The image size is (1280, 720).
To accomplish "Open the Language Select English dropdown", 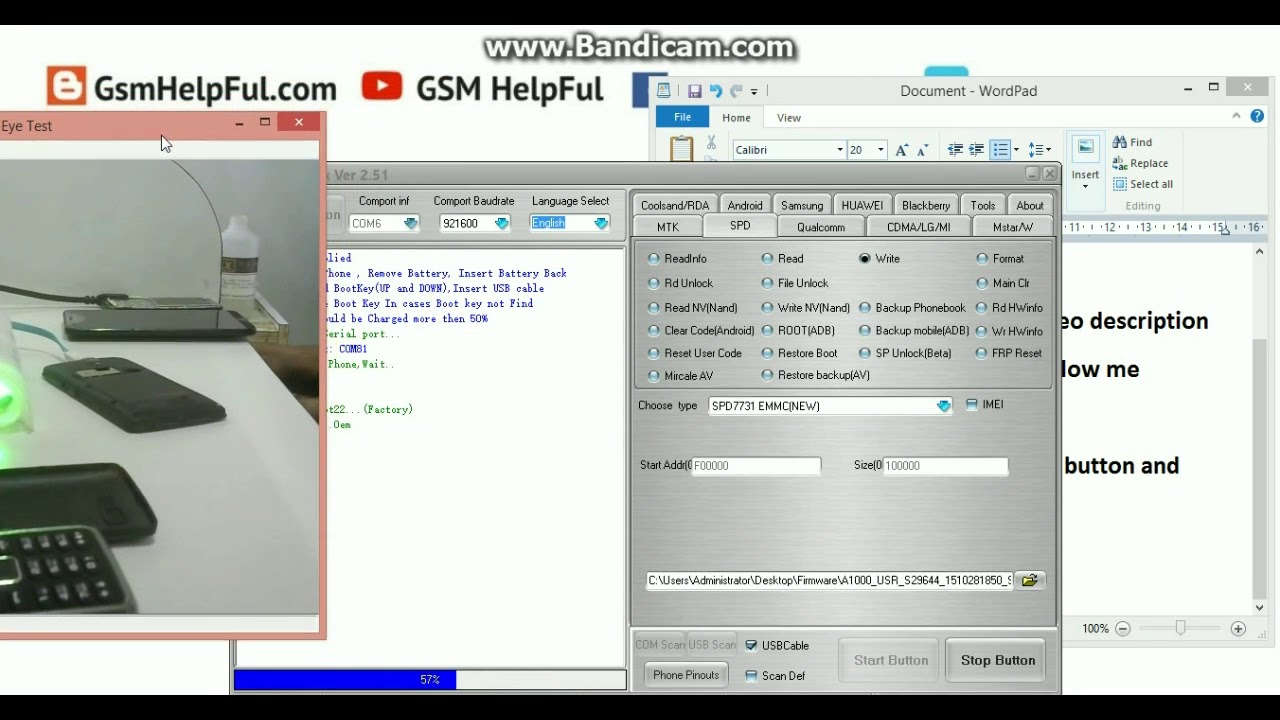I will tap(601, 224).
